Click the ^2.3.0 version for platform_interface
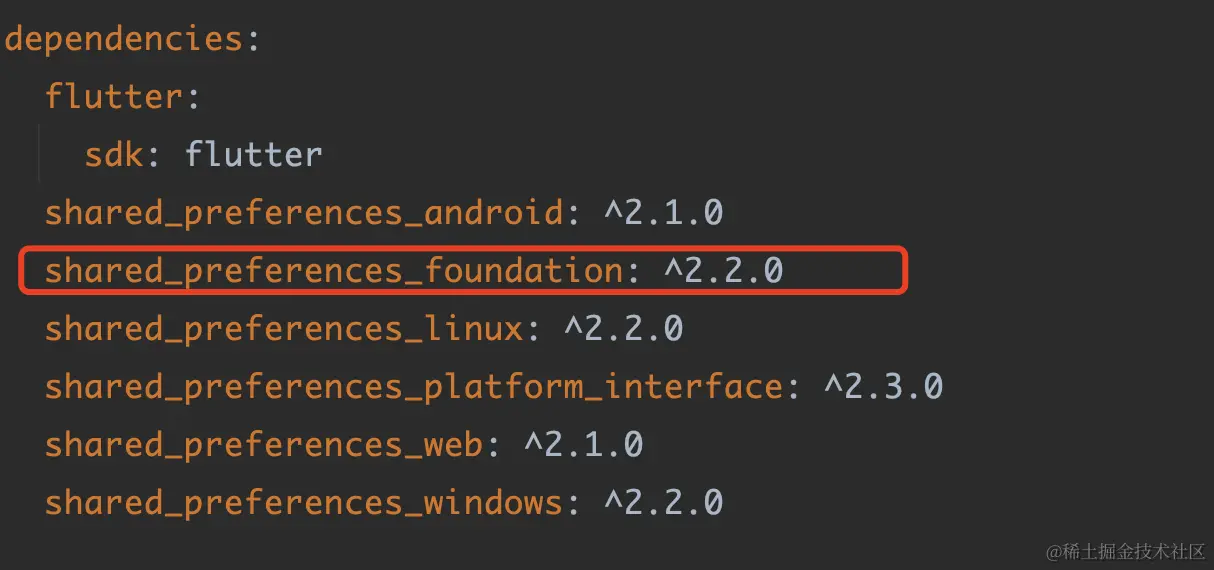Image resolution: width=1214 pixels, height=570 pixels. click(x=883, y=387)
